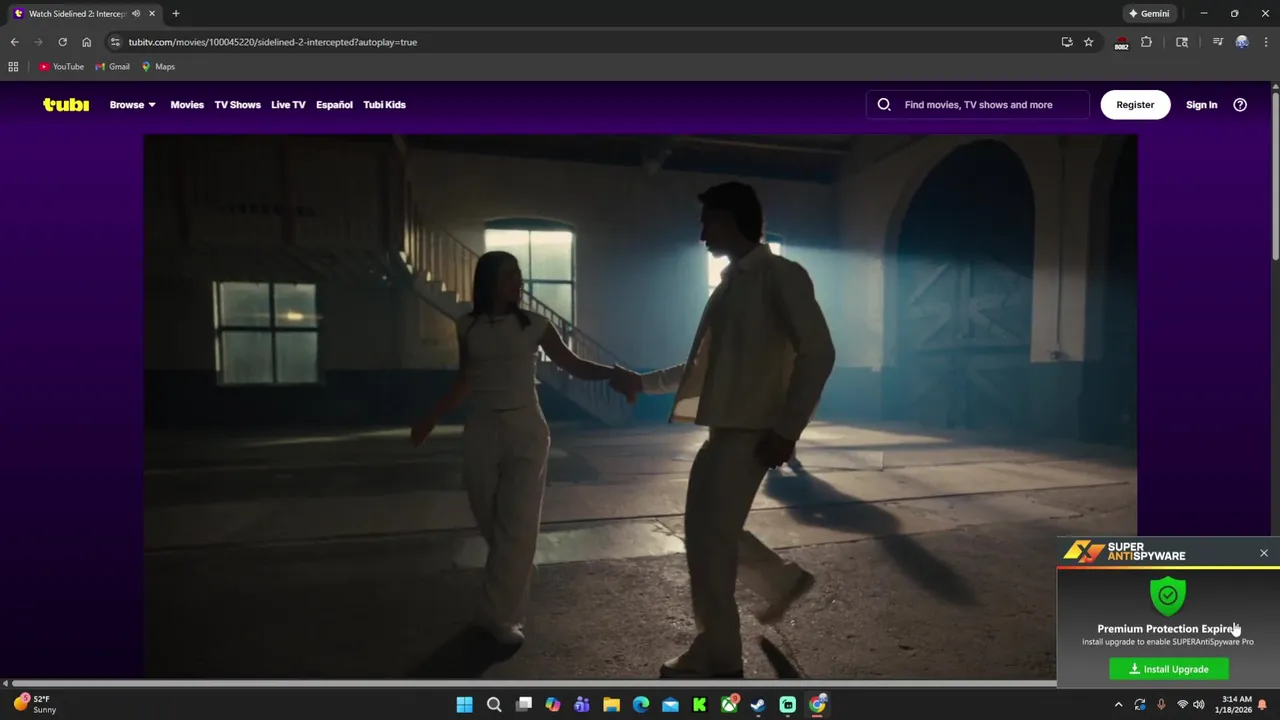Go to the Movies section
1280x720 pixels.
[x=187, y=104]
